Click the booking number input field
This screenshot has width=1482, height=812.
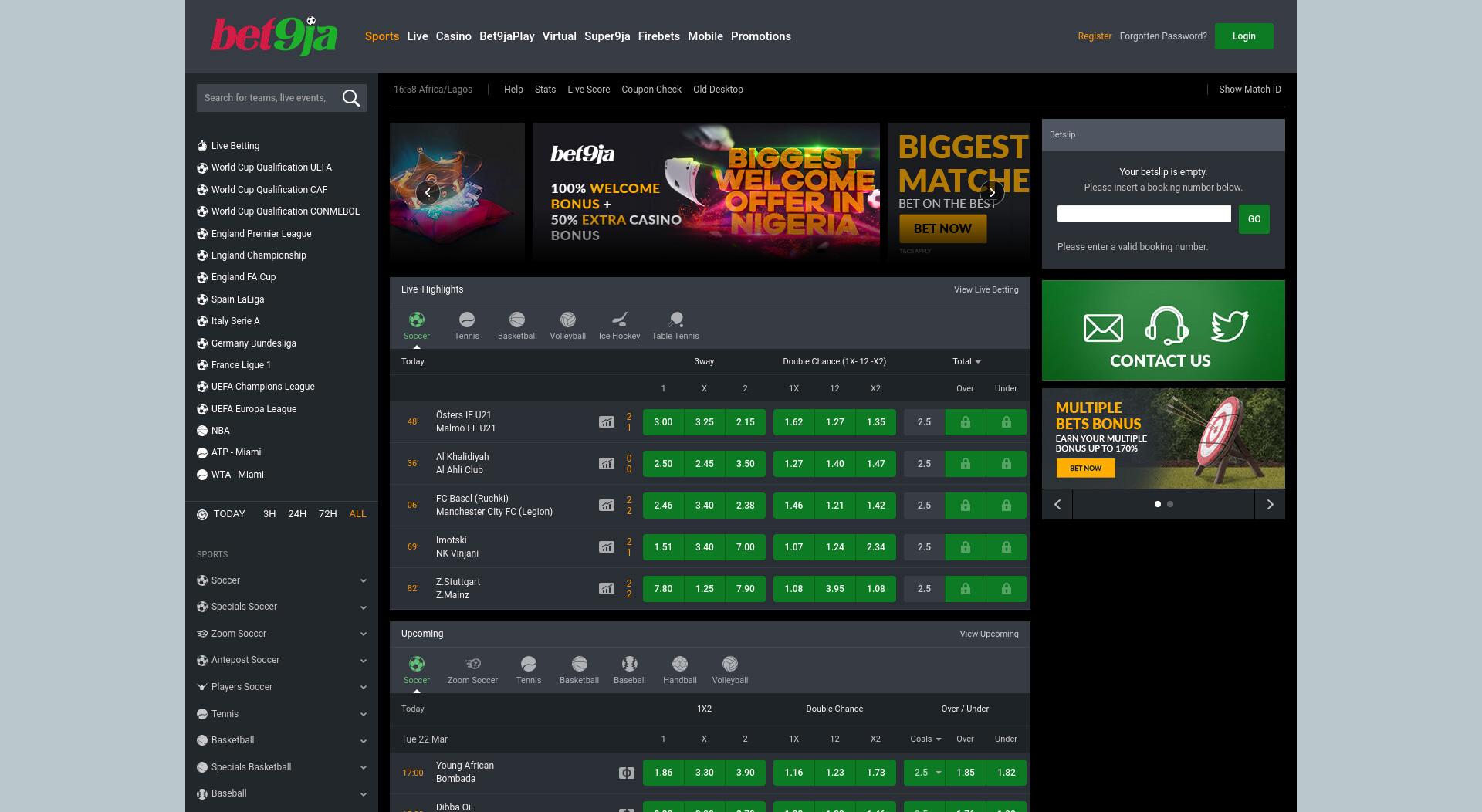[1144, 214]
